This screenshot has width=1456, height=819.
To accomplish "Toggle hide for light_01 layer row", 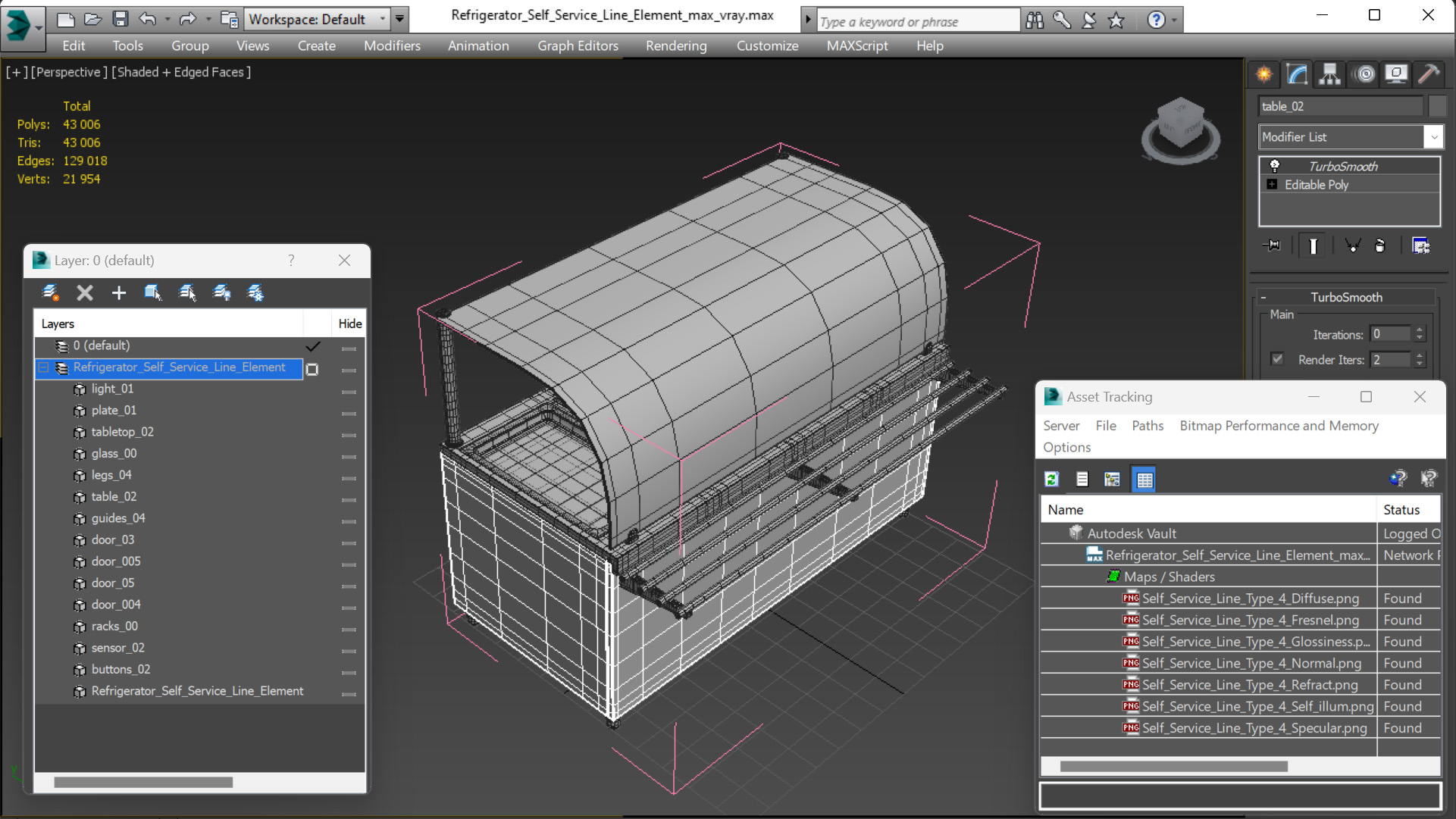I will 349,392.
